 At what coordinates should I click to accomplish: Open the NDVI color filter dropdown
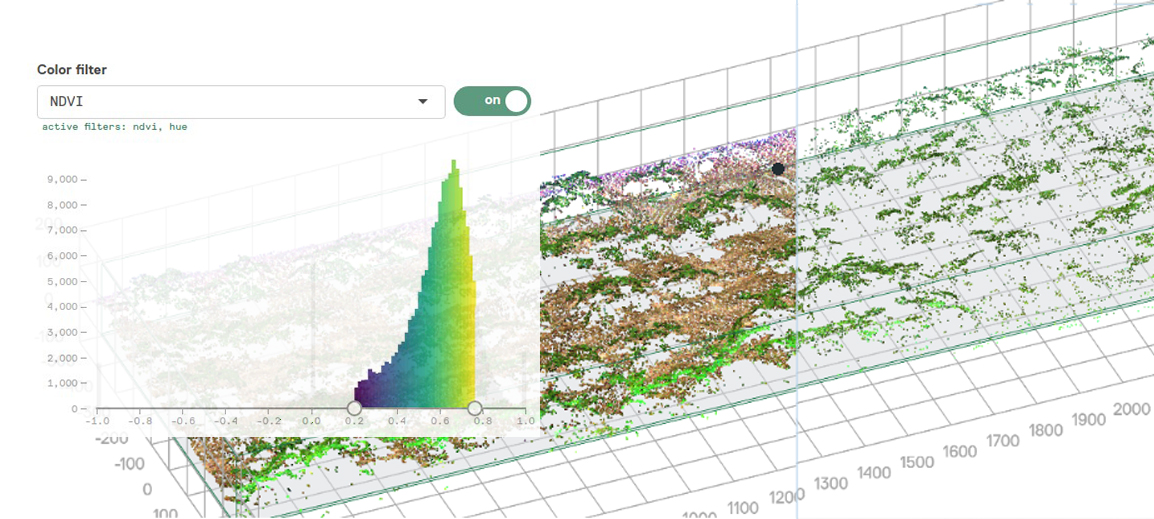241,102
